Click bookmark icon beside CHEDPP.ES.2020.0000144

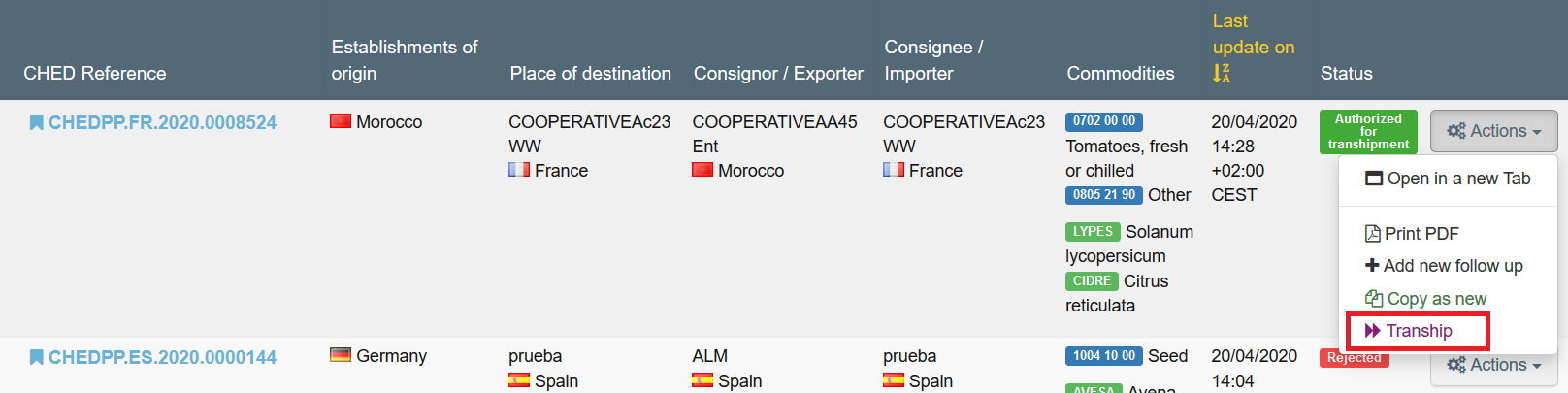click(36, 357)
